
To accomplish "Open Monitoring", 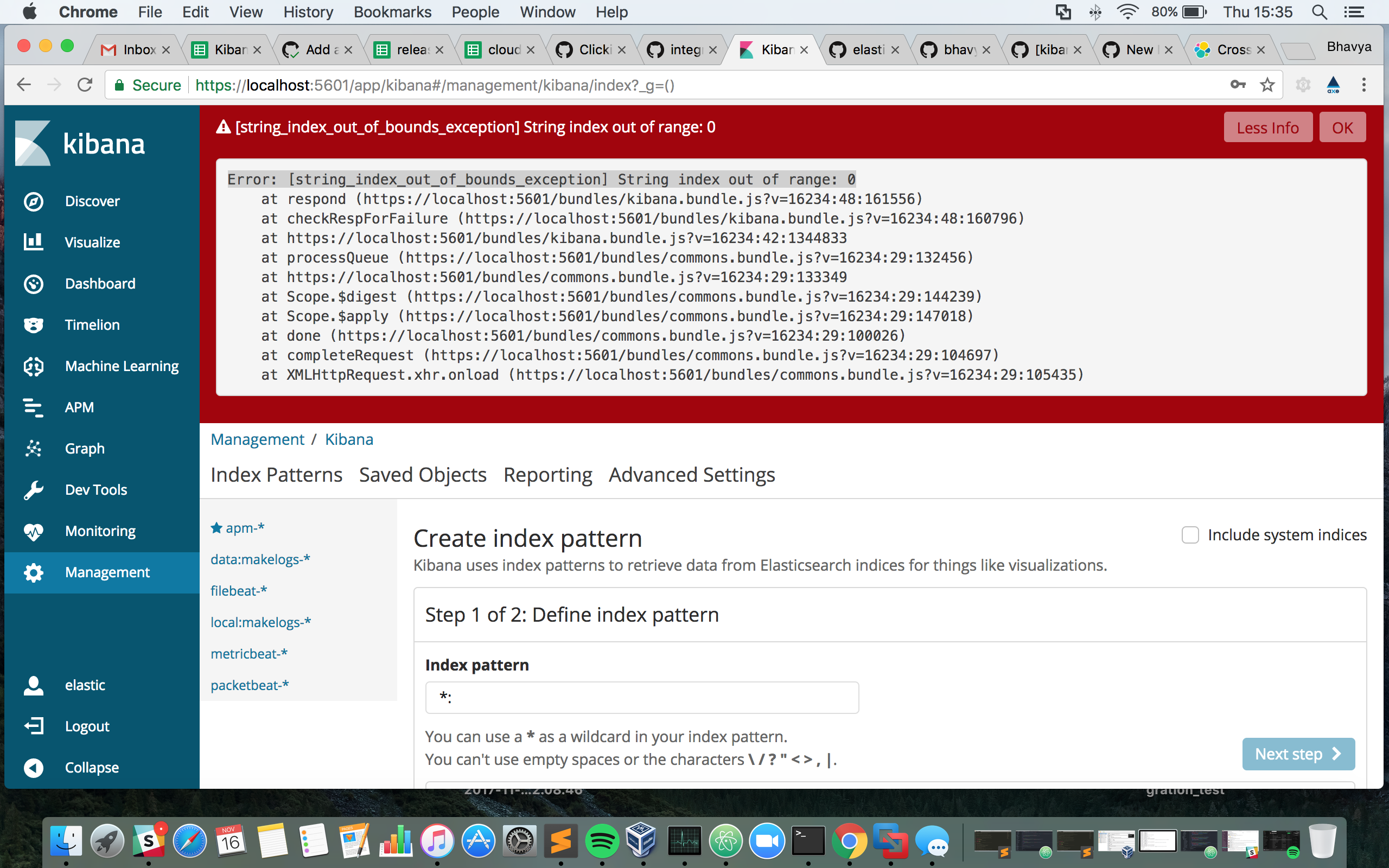I will point(100,531).
